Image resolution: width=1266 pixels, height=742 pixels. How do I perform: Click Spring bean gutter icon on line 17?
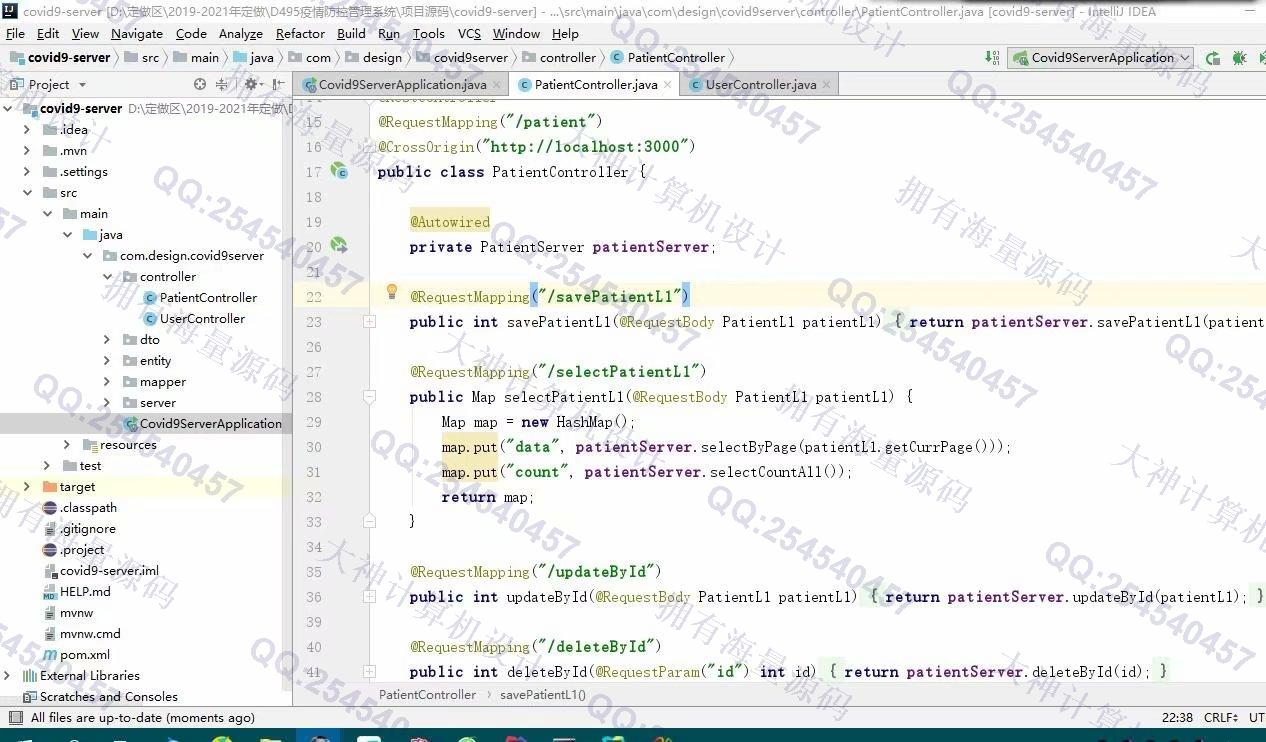(339, 171)
